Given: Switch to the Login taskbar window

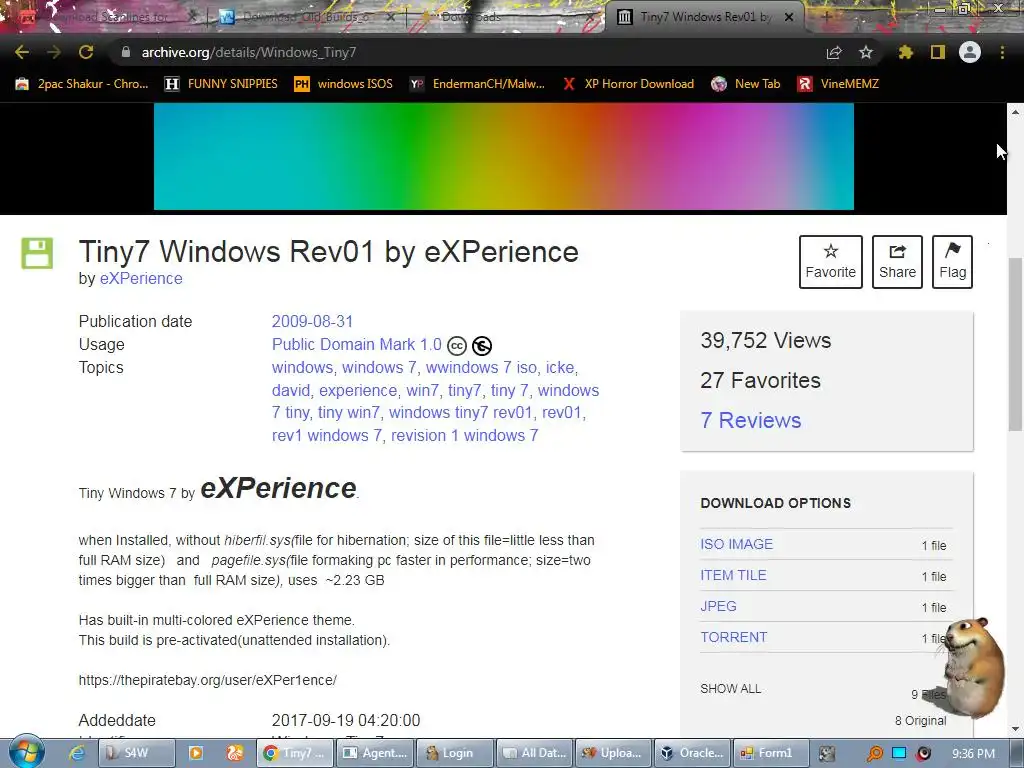Looking at the screenshot, I should point(453,753).
